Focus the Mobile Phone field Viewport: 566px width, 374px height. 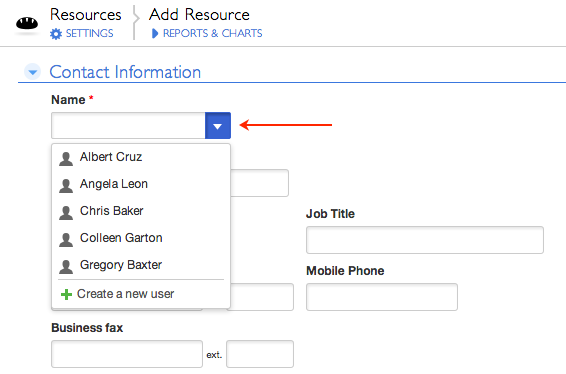coord(382,297)
